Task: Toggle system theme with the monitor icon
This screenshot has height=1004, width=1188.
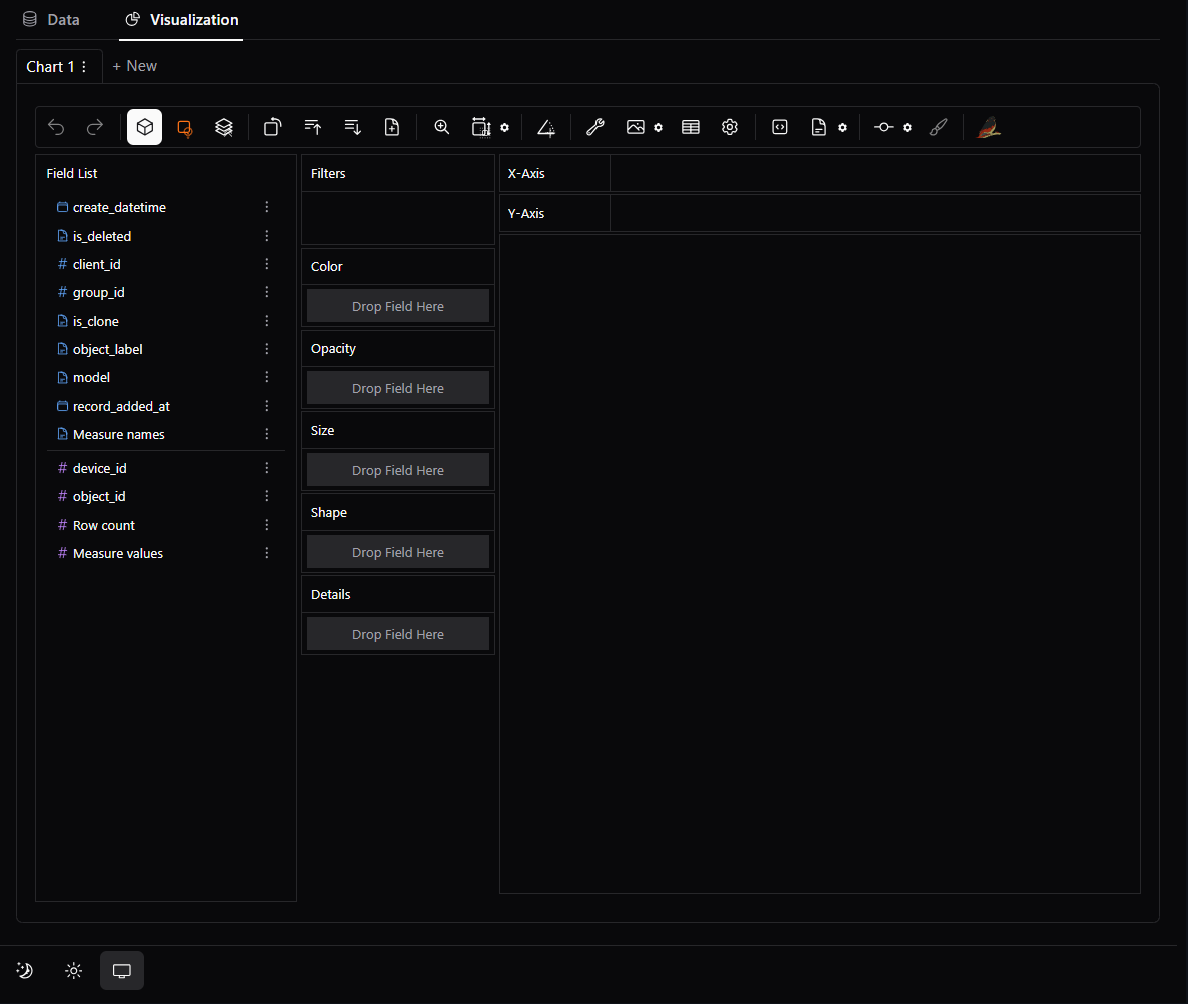Action: 121,970
